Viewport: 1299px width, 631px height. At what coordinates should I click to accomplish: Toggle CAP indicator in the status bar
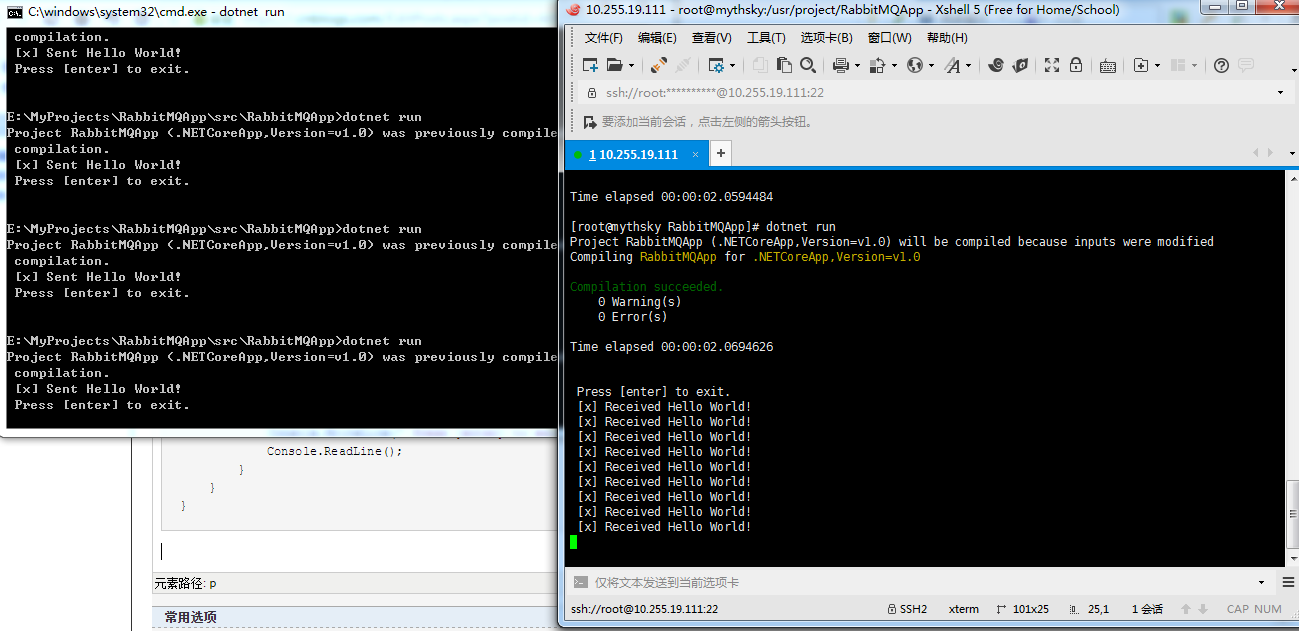click(x=1237, y=608)
